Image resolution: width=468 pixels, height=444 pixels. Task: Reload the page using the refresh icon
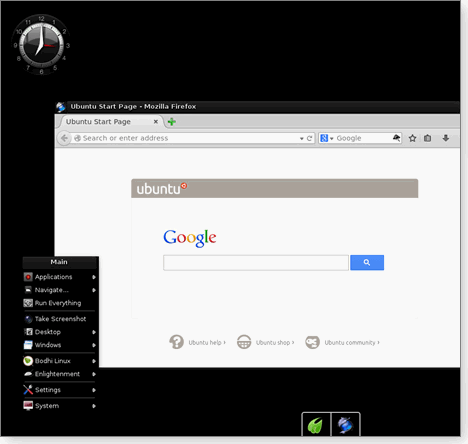309,138
